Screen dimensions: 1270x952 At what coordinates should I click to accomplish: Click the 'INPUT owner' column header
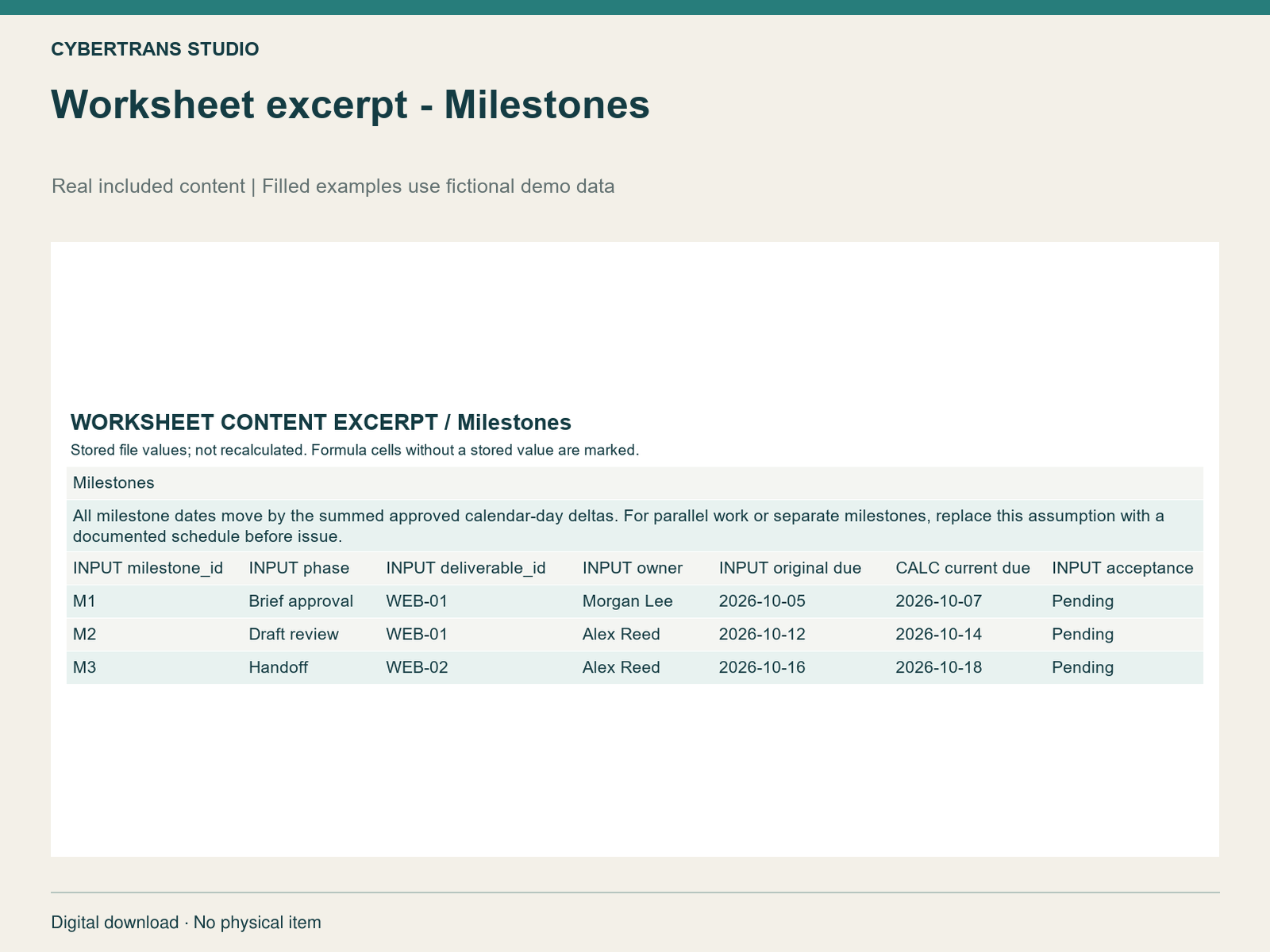632,568
